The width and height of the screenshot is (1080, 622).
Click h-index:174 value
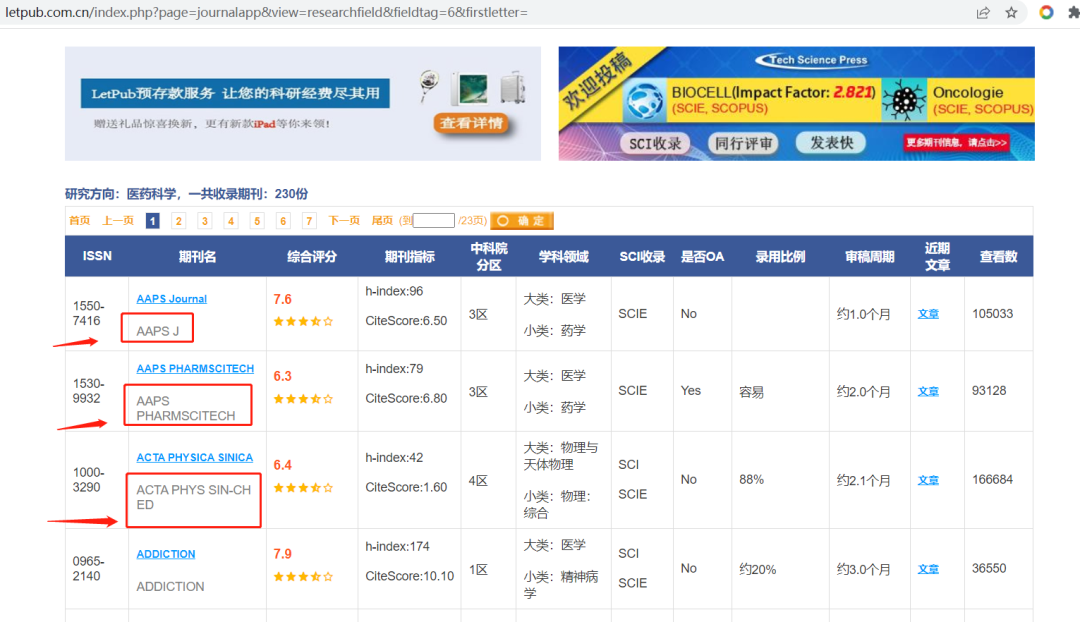coord(397,546)
